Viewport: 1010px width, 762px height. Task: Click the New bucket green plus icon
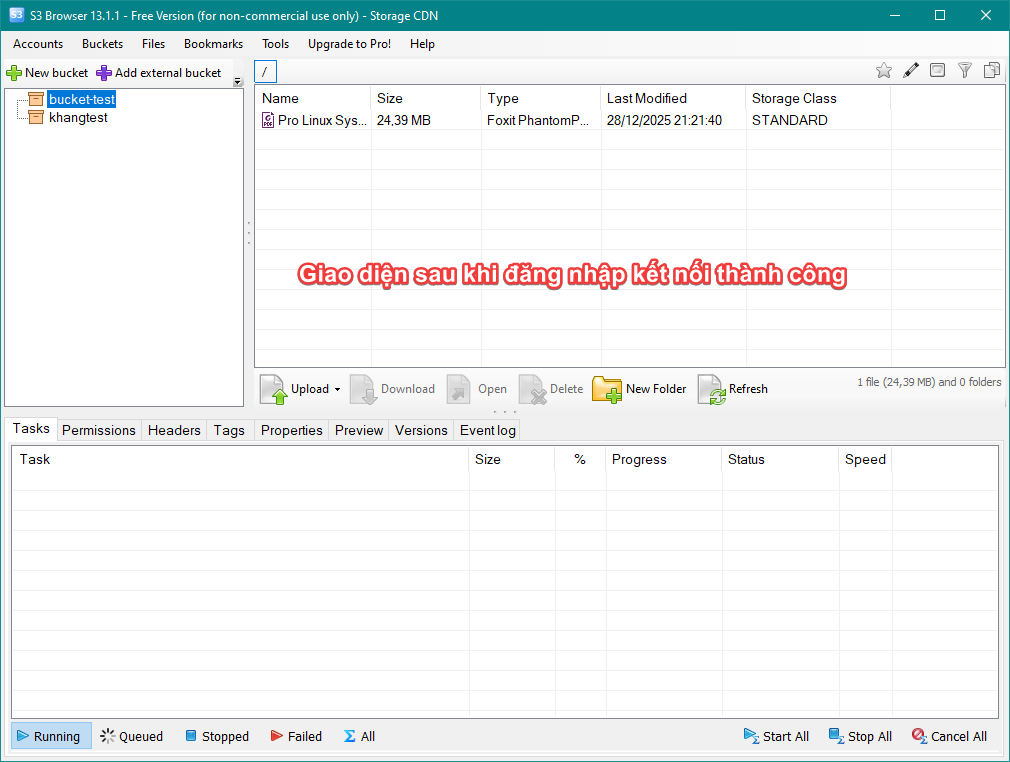pos(14,73)
